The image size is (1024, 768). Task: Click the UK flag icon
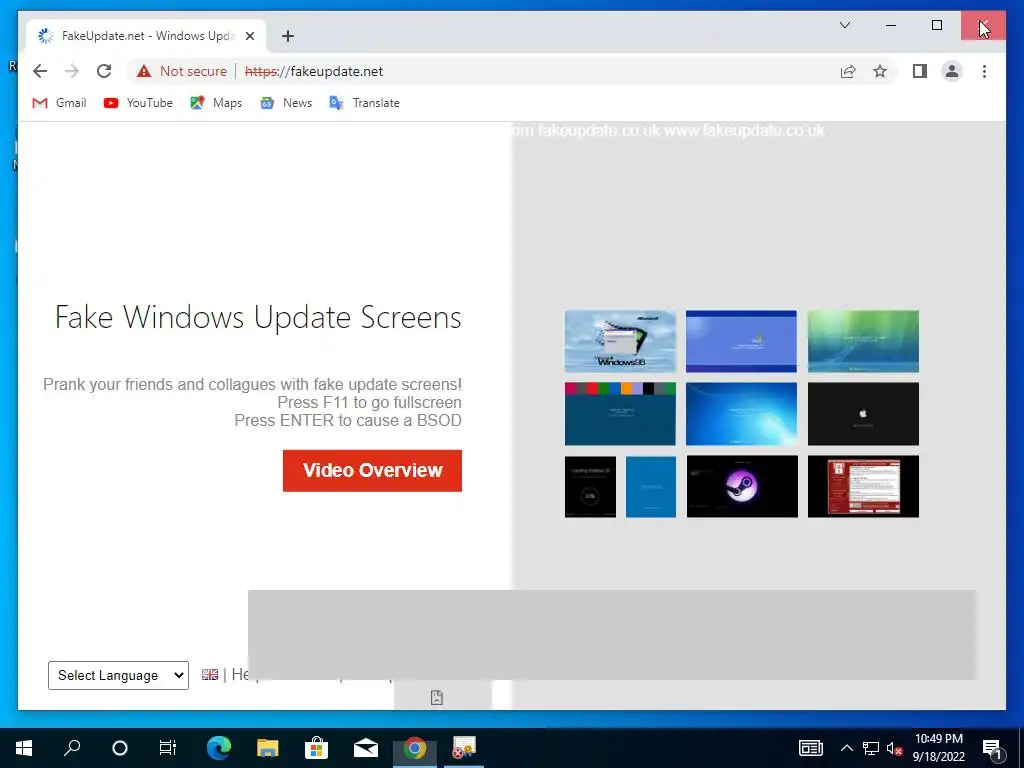click(x=210, y=675)
